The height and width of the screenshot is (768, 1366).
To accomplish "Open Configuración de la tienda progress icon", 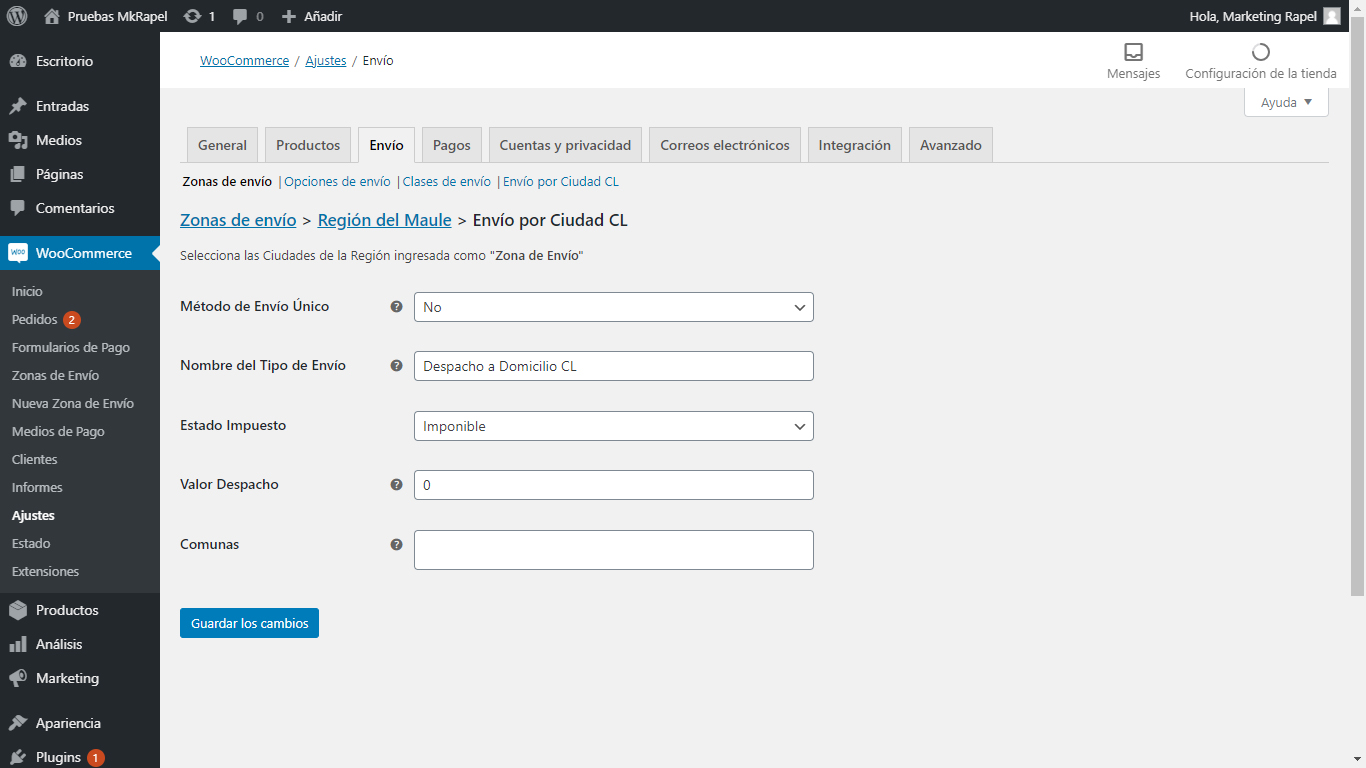I will pyautogui.click(x=1261, y=52).
